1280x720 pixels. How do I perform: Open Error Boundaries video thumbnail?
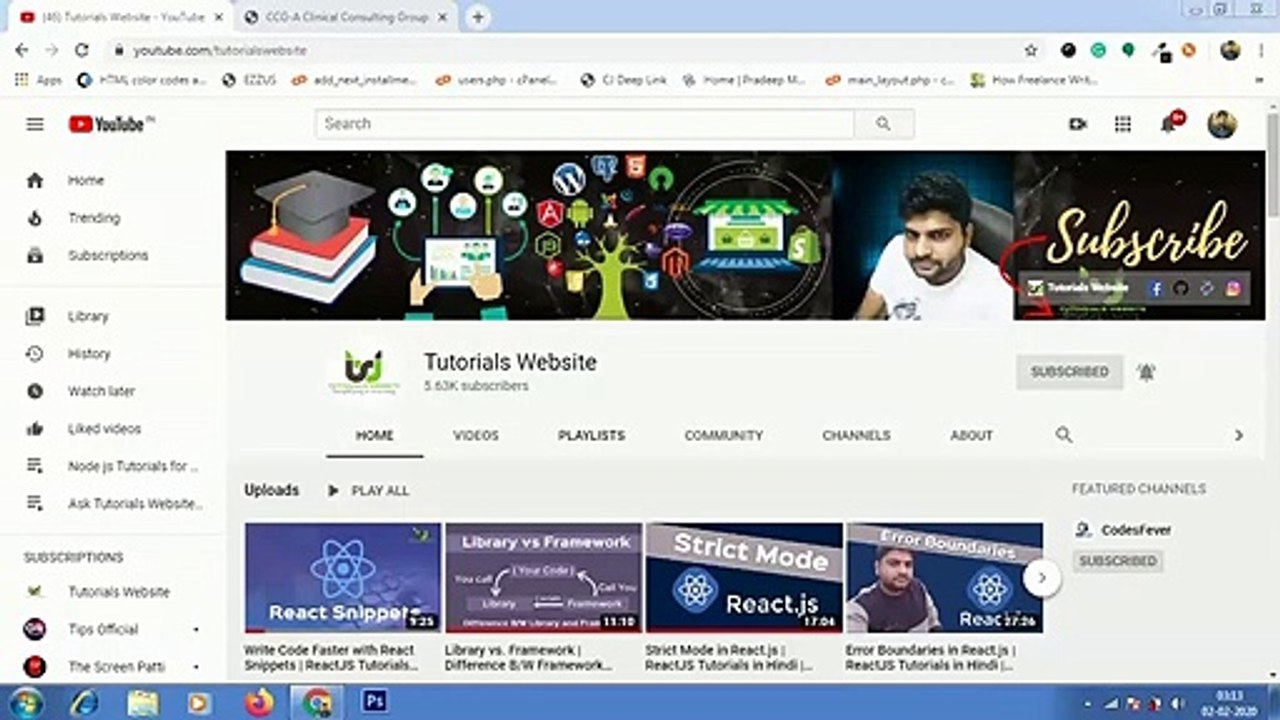(x=944, y=578)
